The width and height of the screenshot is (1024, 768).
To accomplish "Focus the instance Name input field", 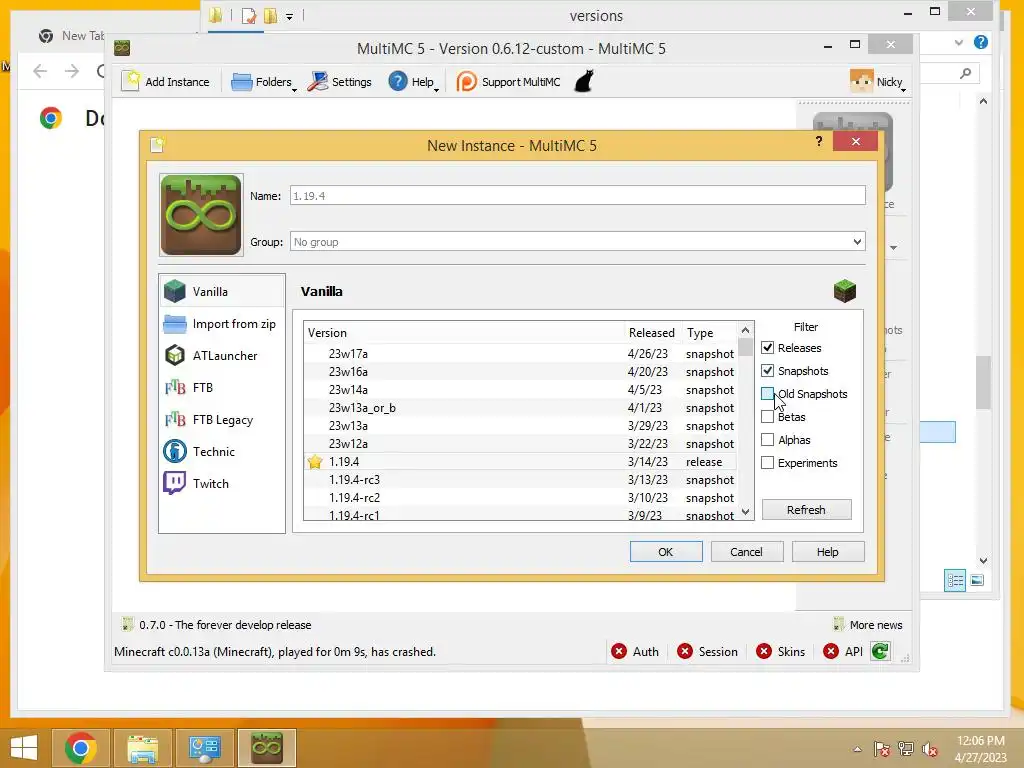I will point(577,195).
